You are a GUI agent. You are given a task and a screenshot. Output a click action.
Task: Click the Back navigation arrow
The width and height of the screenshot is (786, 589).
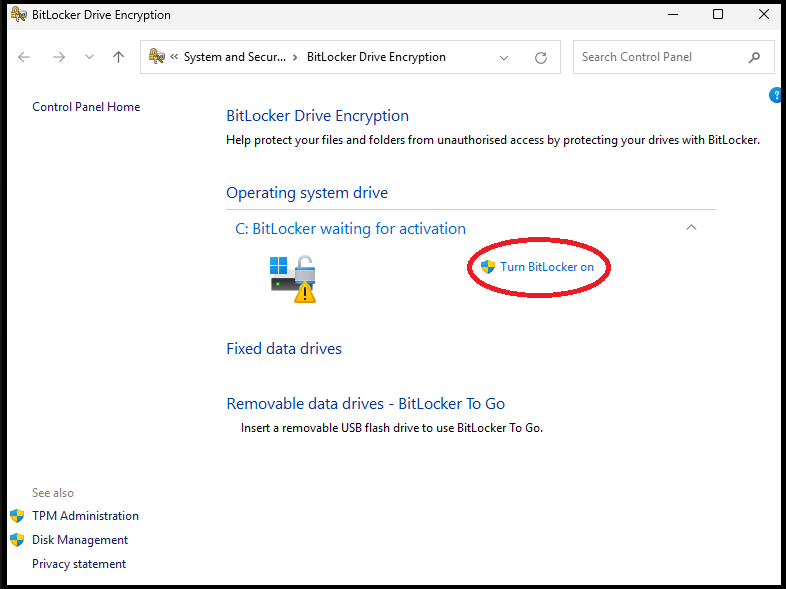pyautogui.click(x=25, y=57)
